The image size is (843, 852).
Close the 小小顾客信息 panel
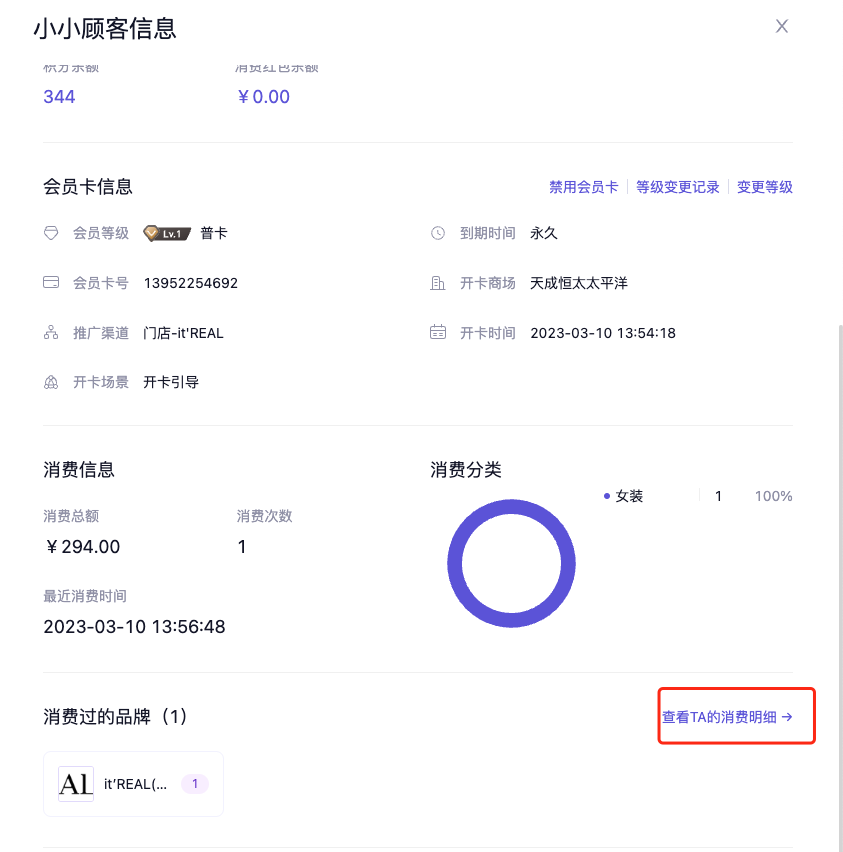click(x=782, y=26)
